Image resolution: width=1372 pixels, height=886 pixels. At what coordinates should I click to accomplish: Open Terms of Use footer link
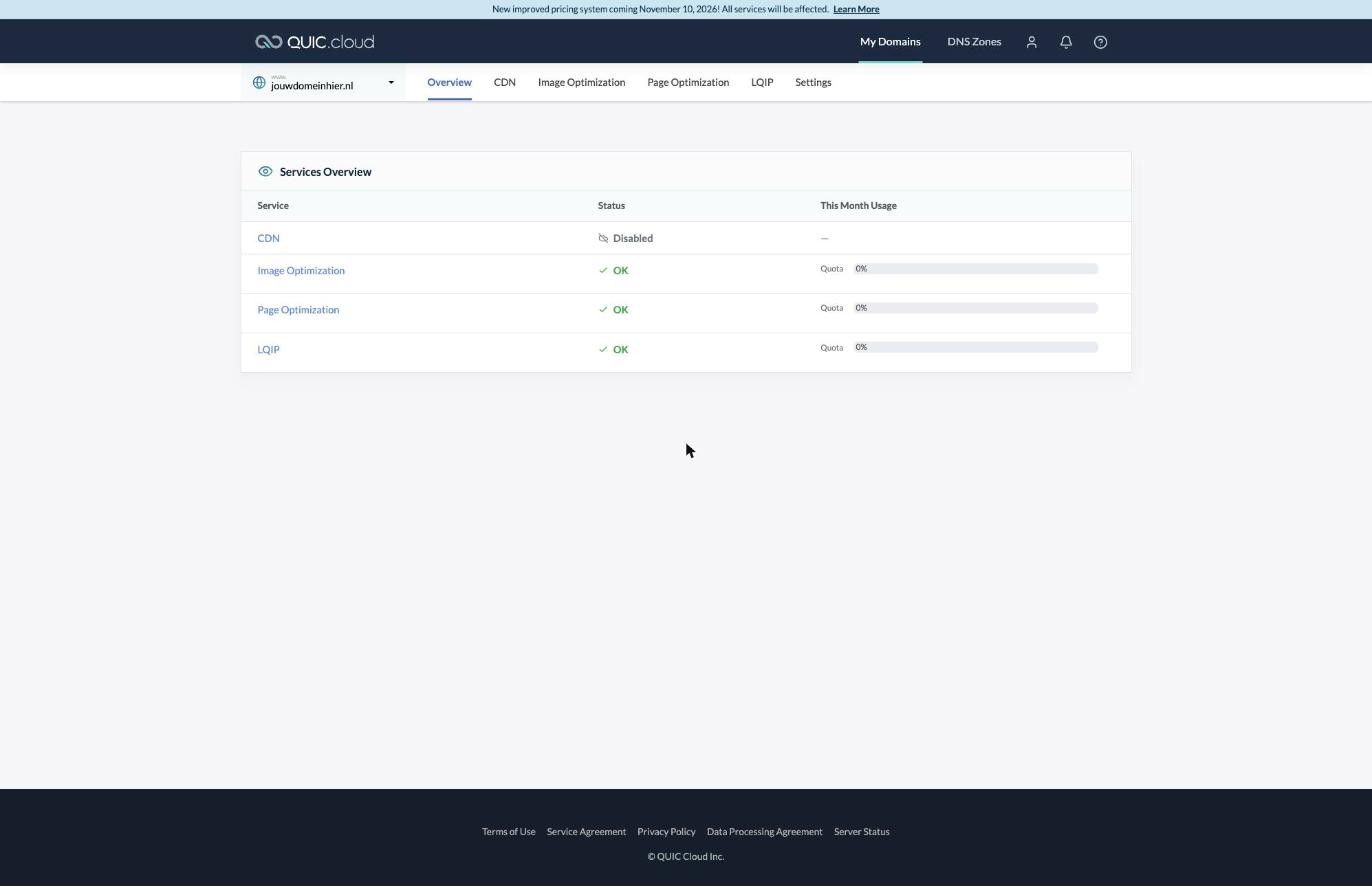coord(509,832)
